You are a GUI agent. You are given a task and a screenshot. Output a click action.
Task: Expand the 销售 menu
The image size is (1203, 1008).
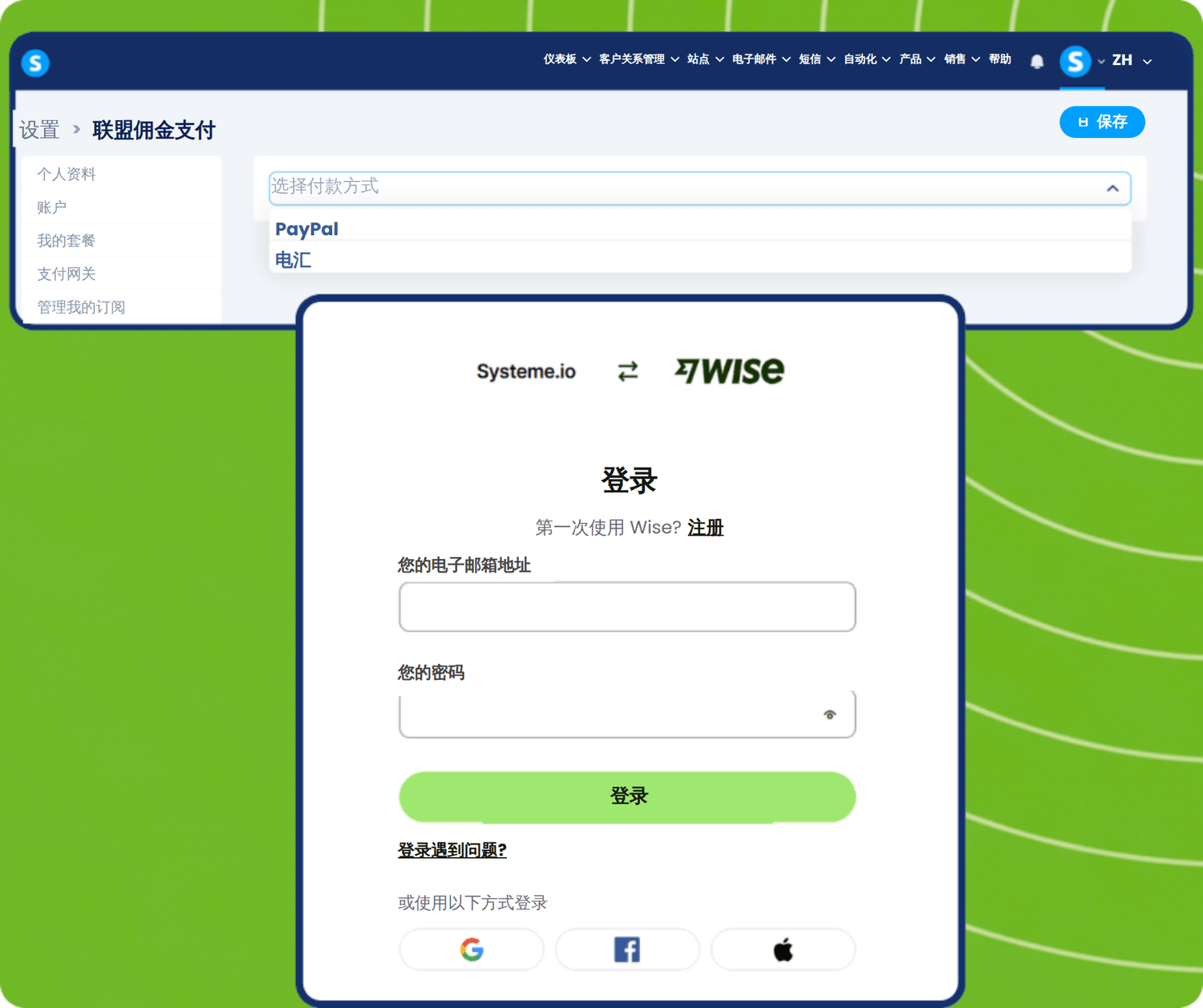(962, 59)
